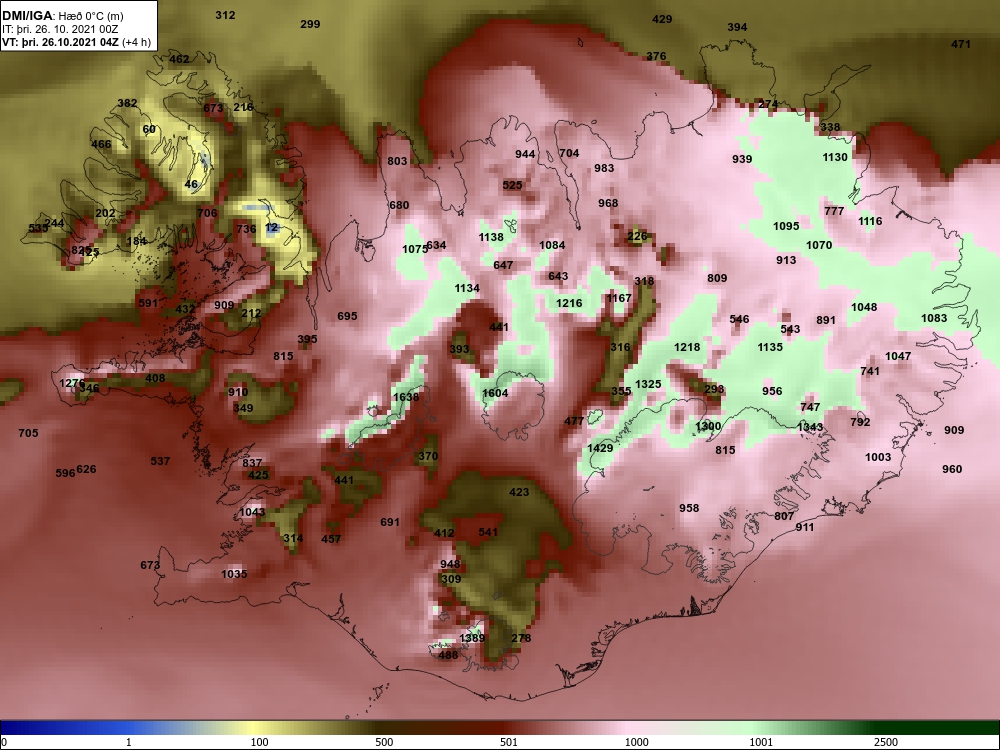
Task: Click the map value 1429
Action: click(600, 448)
